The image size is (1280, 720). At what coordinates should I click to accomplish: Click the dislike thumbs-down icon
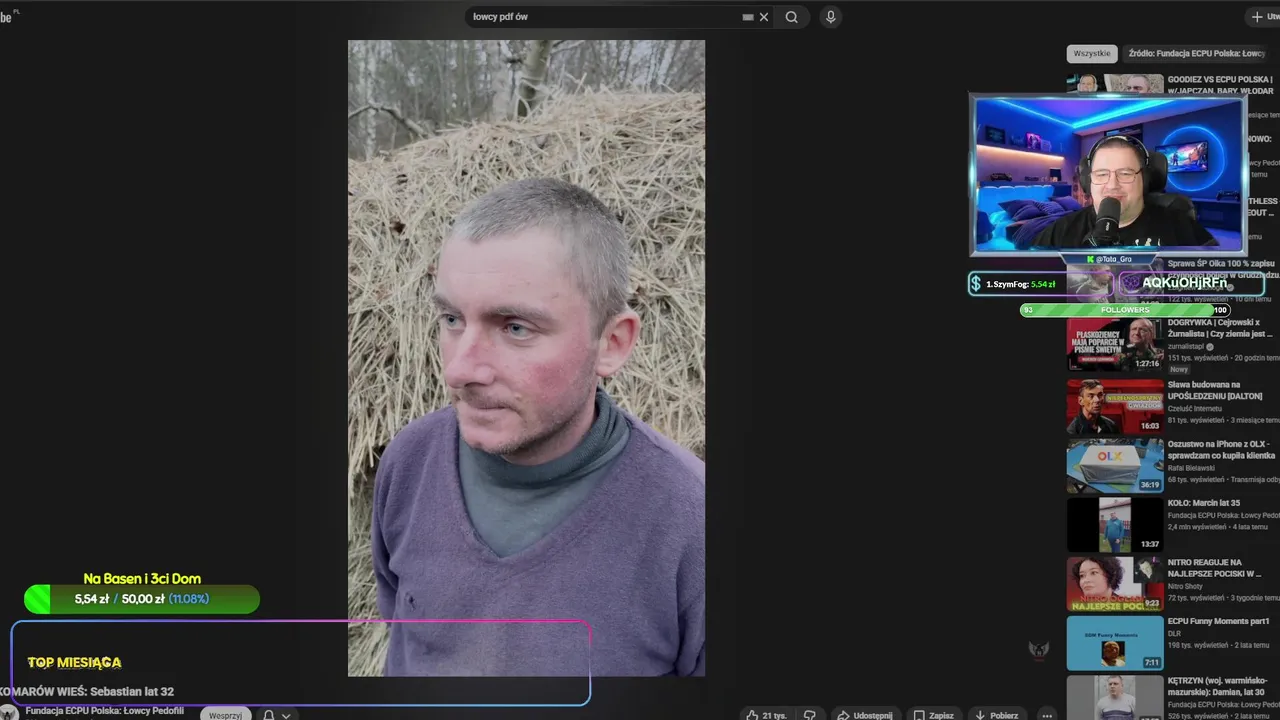pyautogui.click(x=811, y=715)
